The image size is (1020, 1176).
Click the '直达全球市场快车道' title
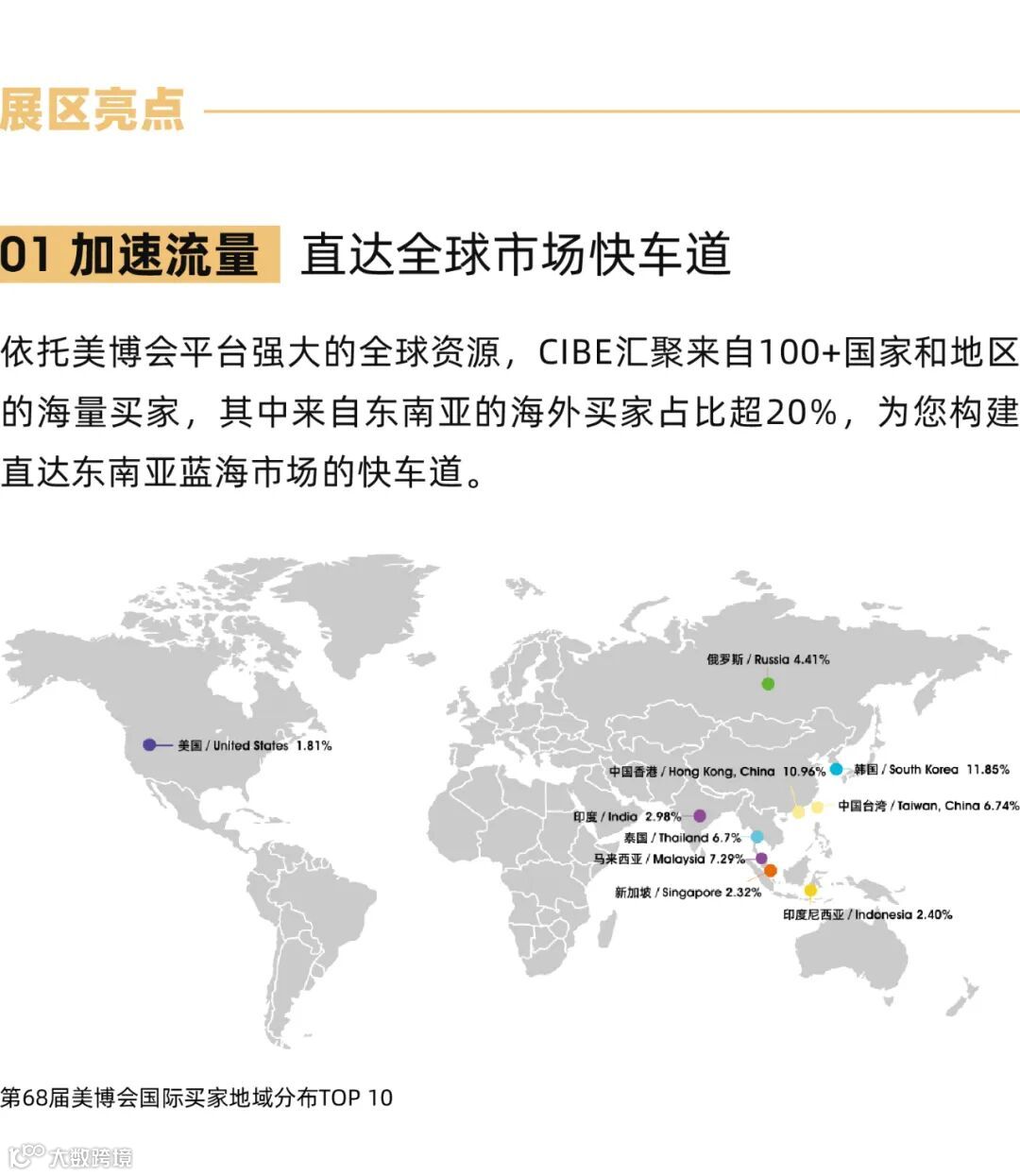(x=516, y=255)
